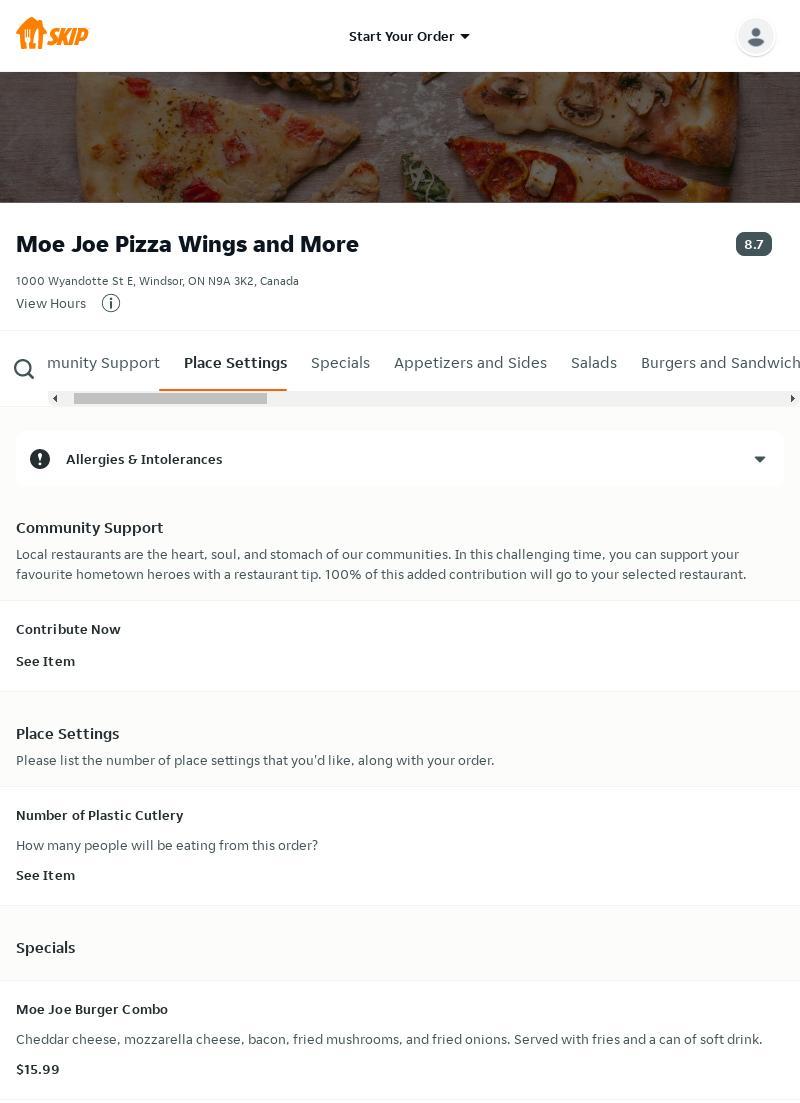Open the Burgers and Sandwiches tab

pyautogui.click(x=720, y=363)
